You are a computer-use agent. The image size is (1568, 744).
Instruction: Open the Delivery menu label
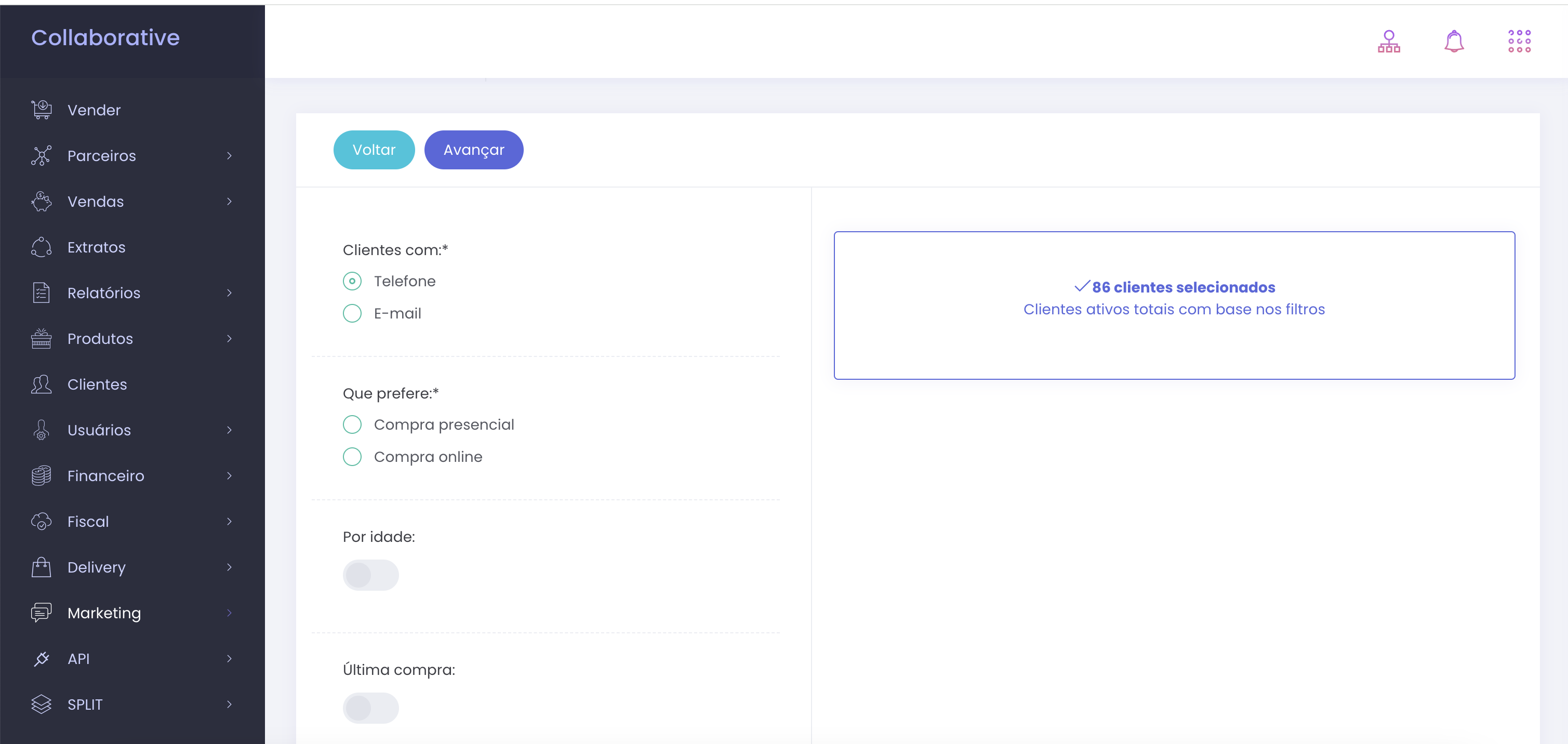[96, 567]
